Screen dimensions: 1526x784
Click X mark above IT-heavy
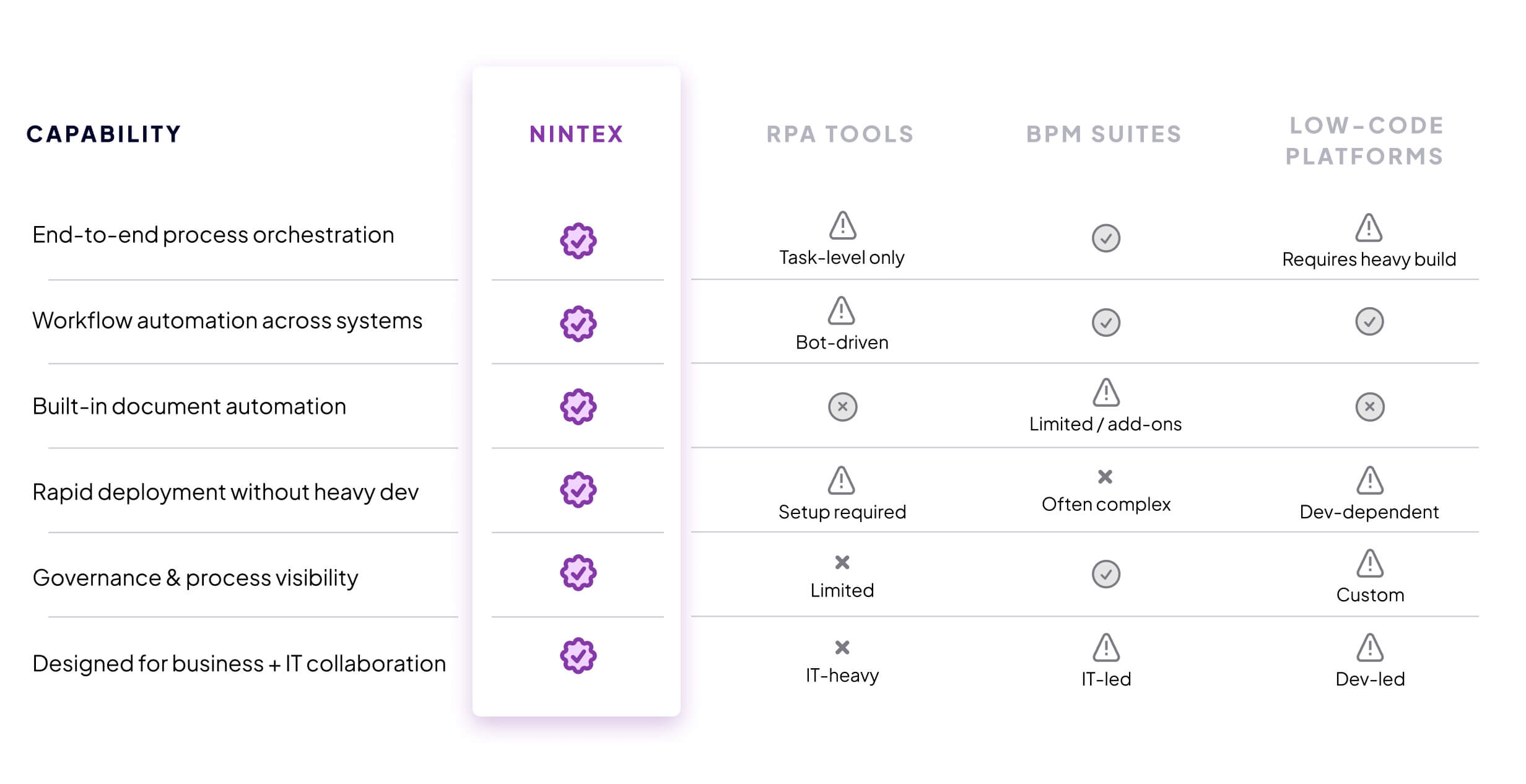click(x=842, y=647)
